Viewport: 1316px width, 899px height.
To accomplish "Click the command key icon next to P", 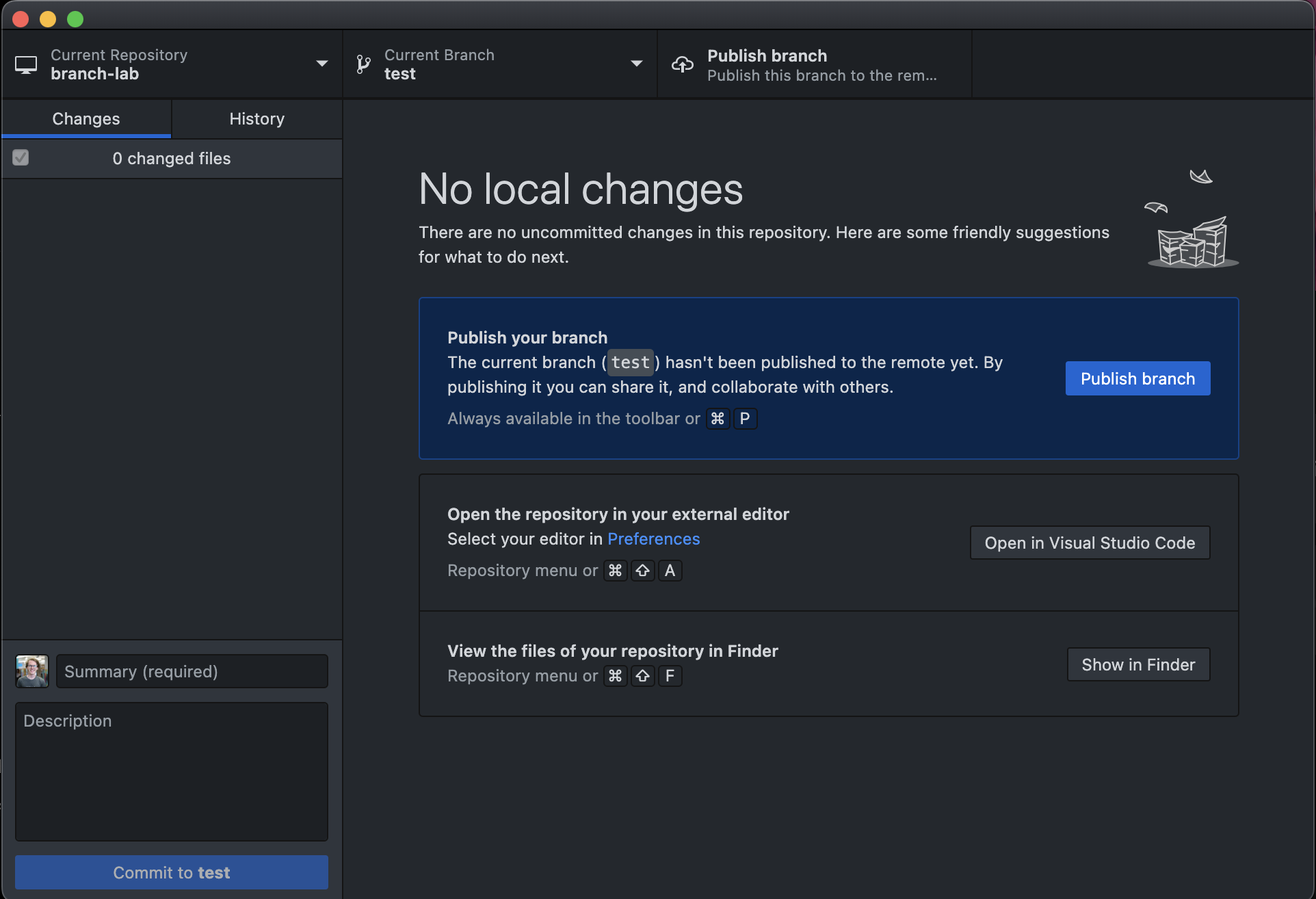I will click(x=718, y=419).
